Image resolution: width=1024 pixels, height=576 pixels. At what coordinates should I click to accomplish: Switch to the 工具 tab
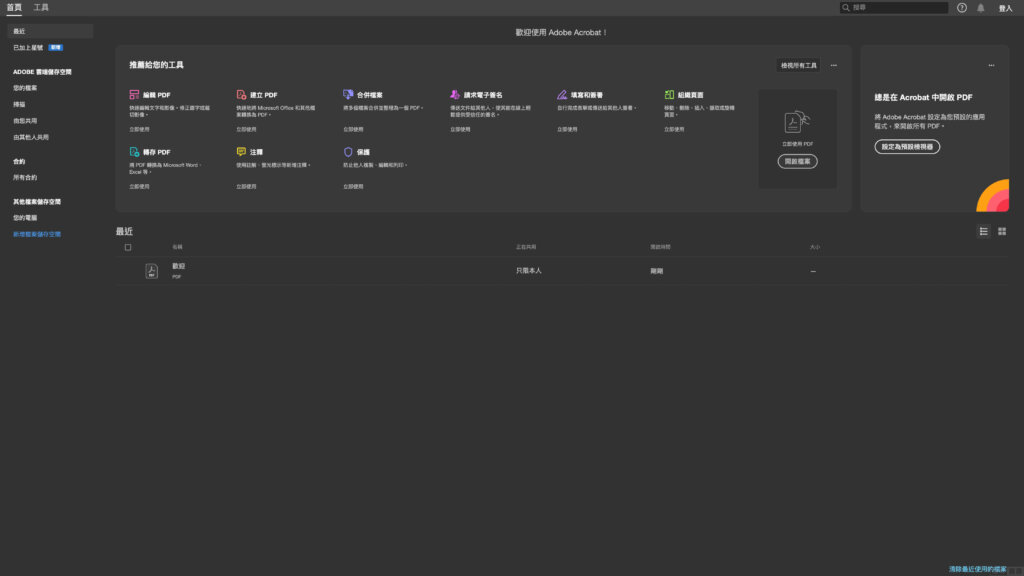click(41, 7)
